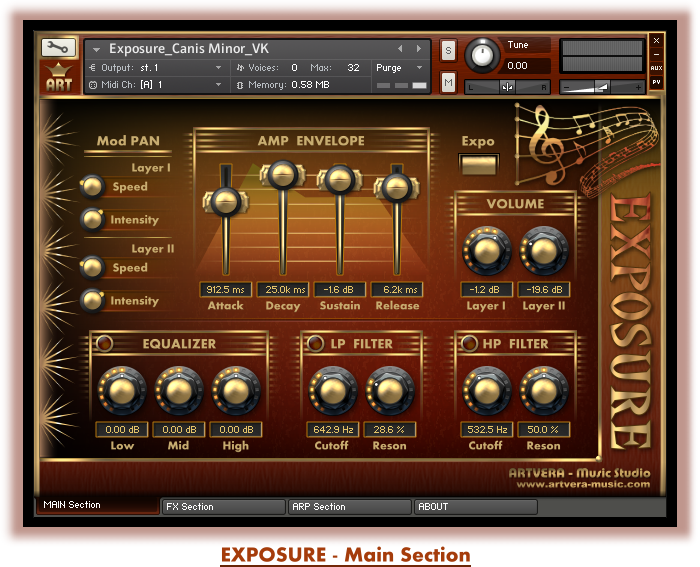
Task: Click the Layer I volume knob
Action: pyautogui.click(x=486, y=252)
